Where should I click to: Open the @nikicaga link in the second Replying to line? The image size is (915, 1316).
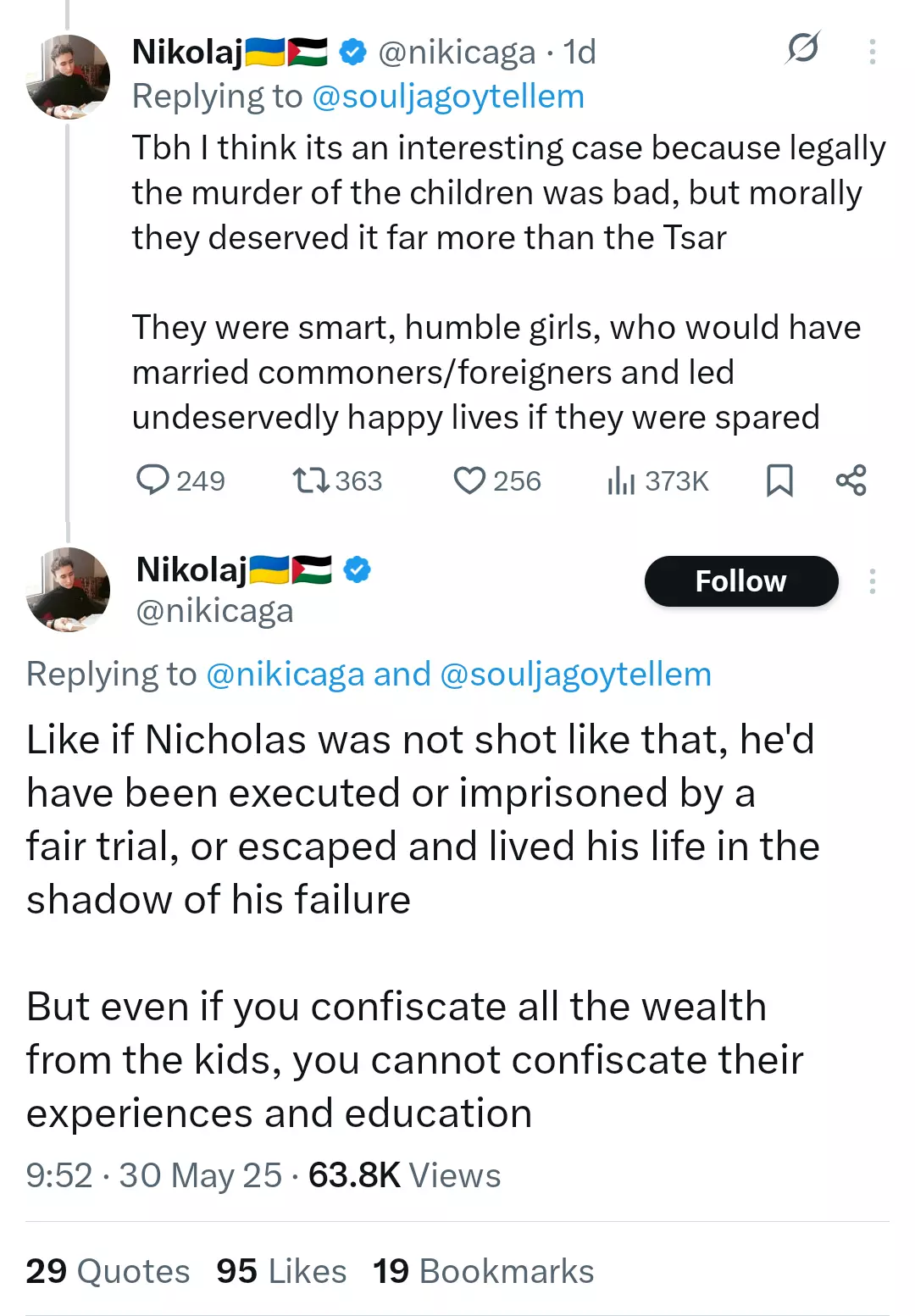click(286, 675)
